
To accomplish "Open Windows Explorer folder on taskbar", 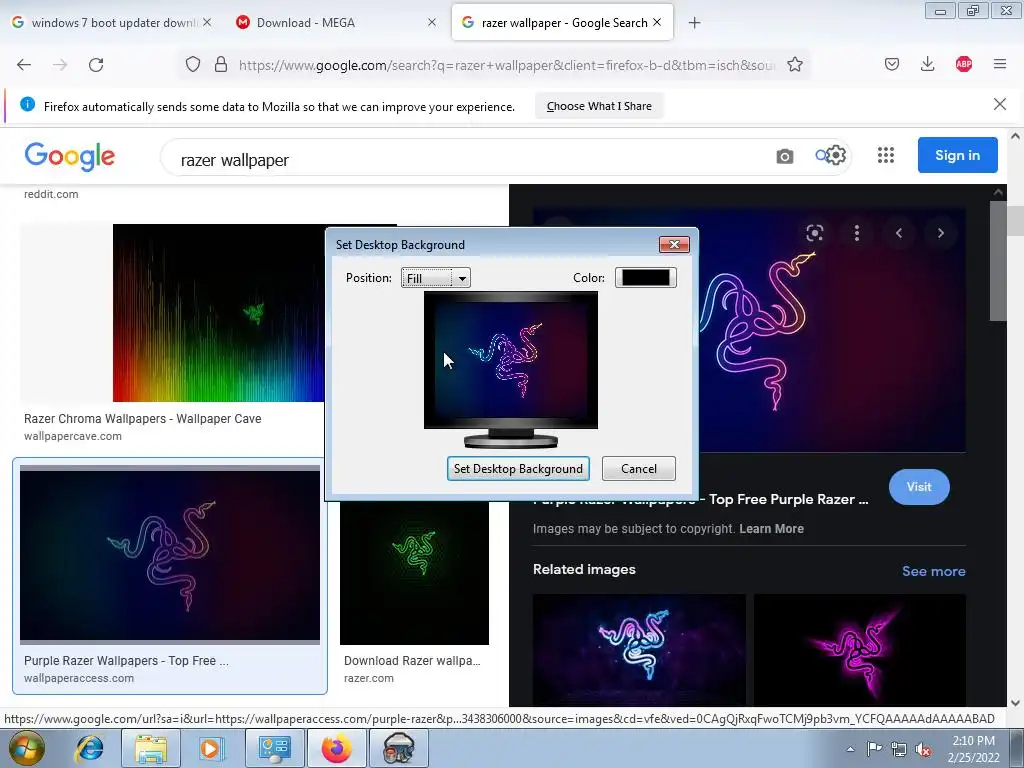I will (x=151, y=748).
